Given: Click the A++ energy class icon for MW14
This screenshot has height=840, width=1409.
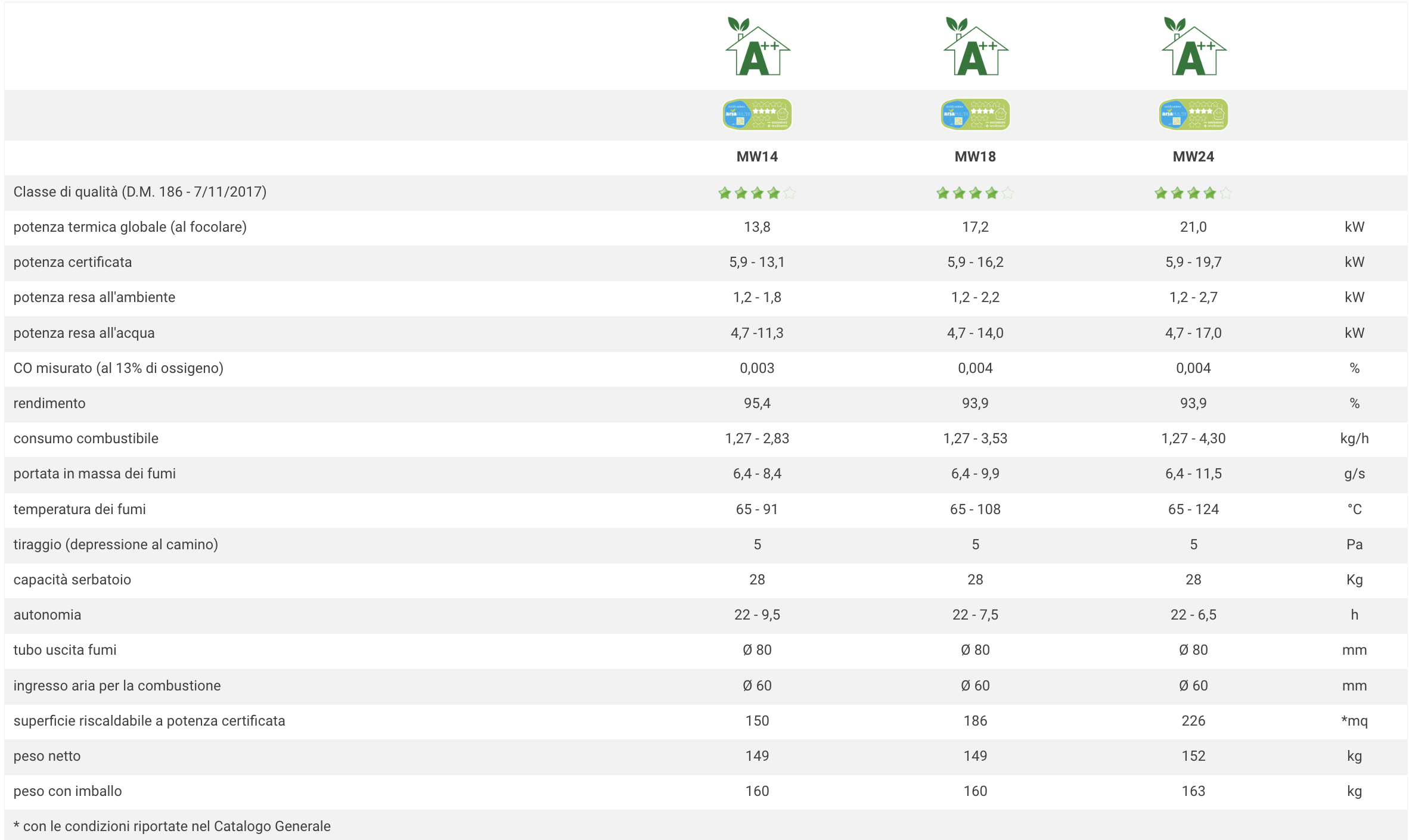Looking at the screenshot, I should [757, 46].
